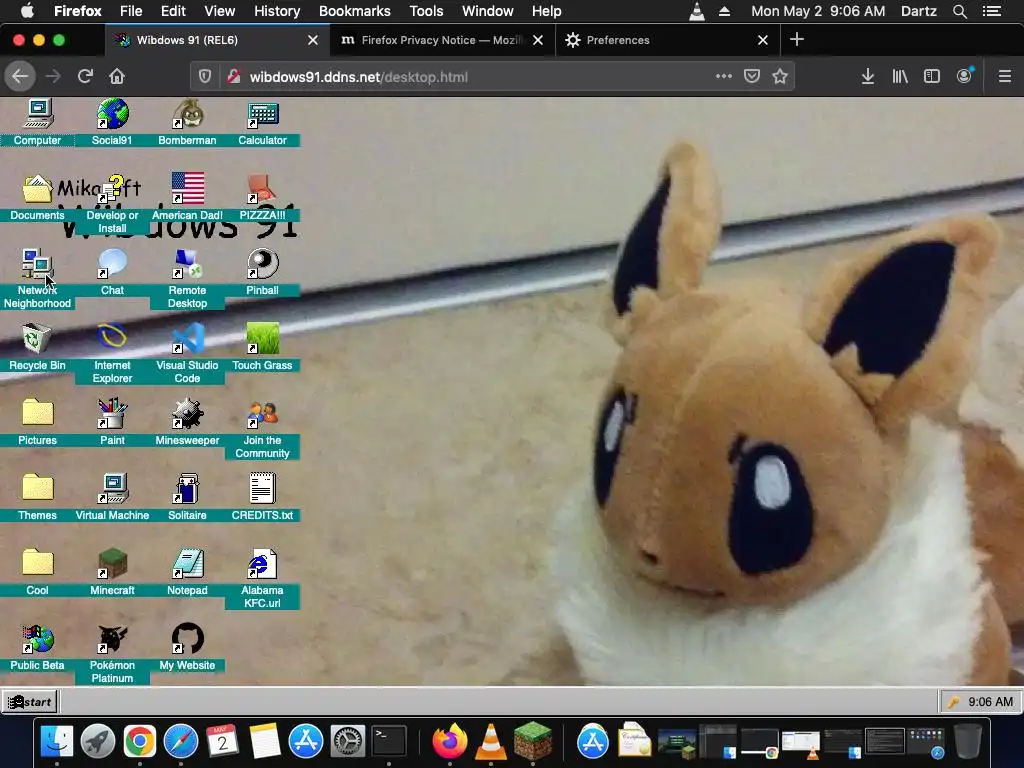Image resolution: width=1024 pixels, height=768 pixels.
Task: Open the Bookmarks menu
Action: click(355, 11)
